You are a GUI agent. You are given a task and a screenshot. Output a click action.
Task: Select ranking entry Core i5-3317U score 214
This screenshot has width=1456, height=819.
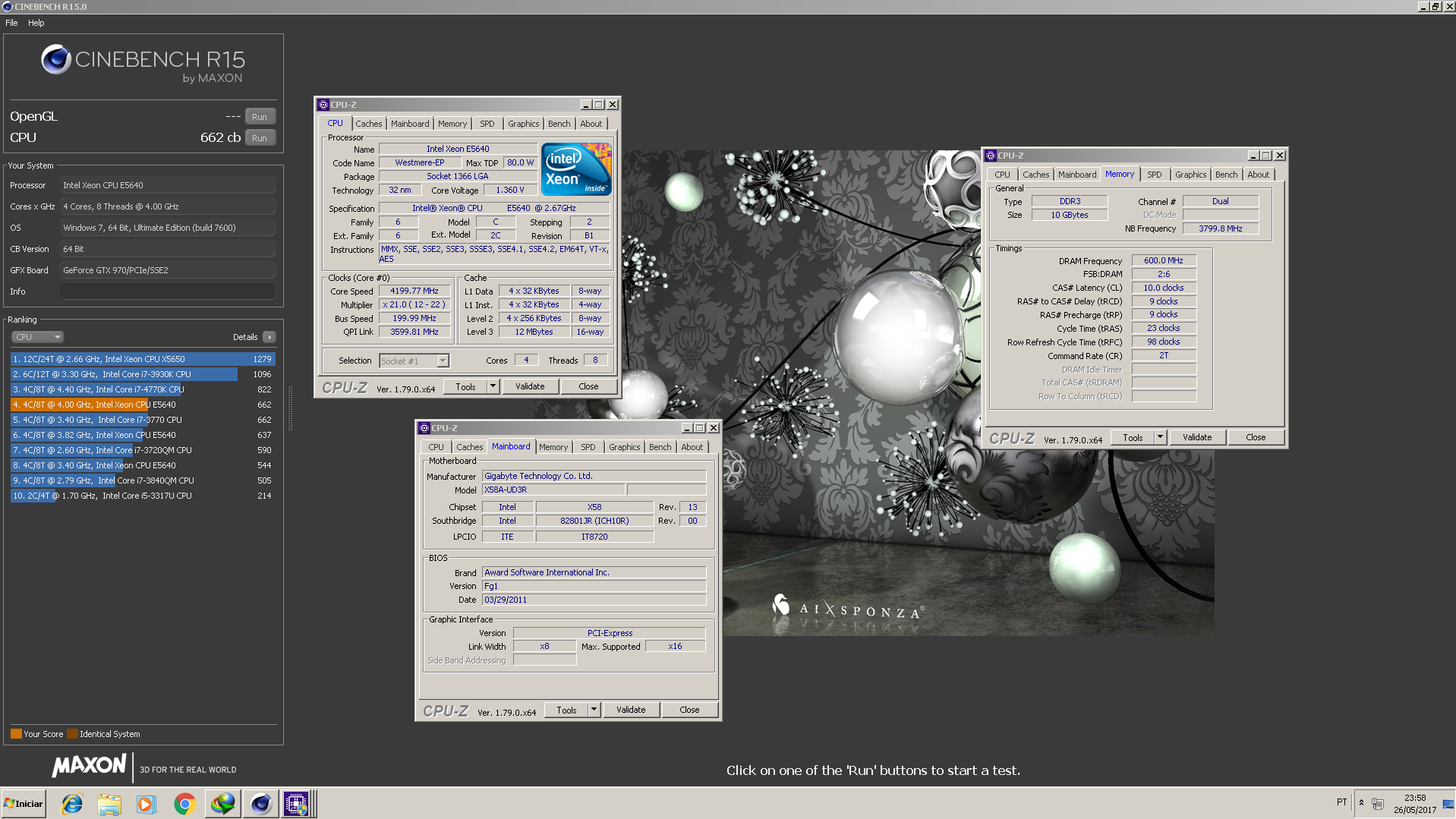click(143, 496)
